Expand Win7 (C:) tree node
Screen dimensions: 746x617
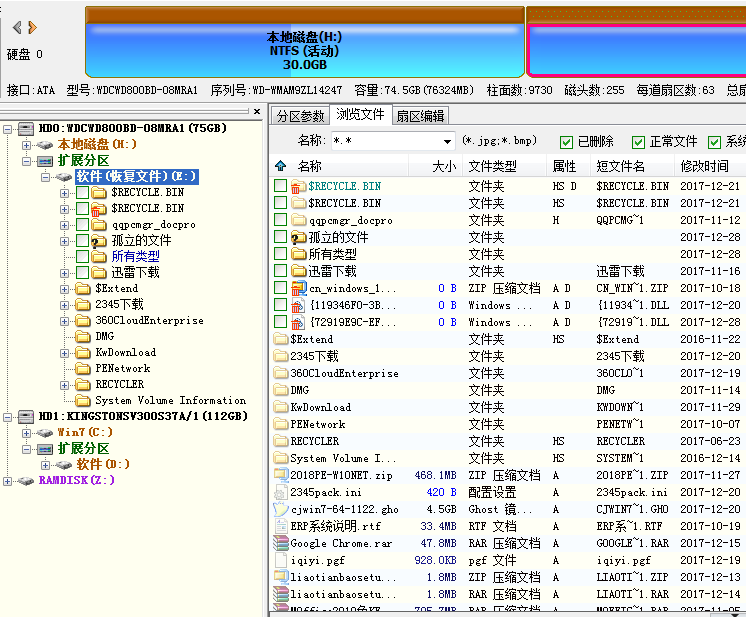tap(26, 433)
